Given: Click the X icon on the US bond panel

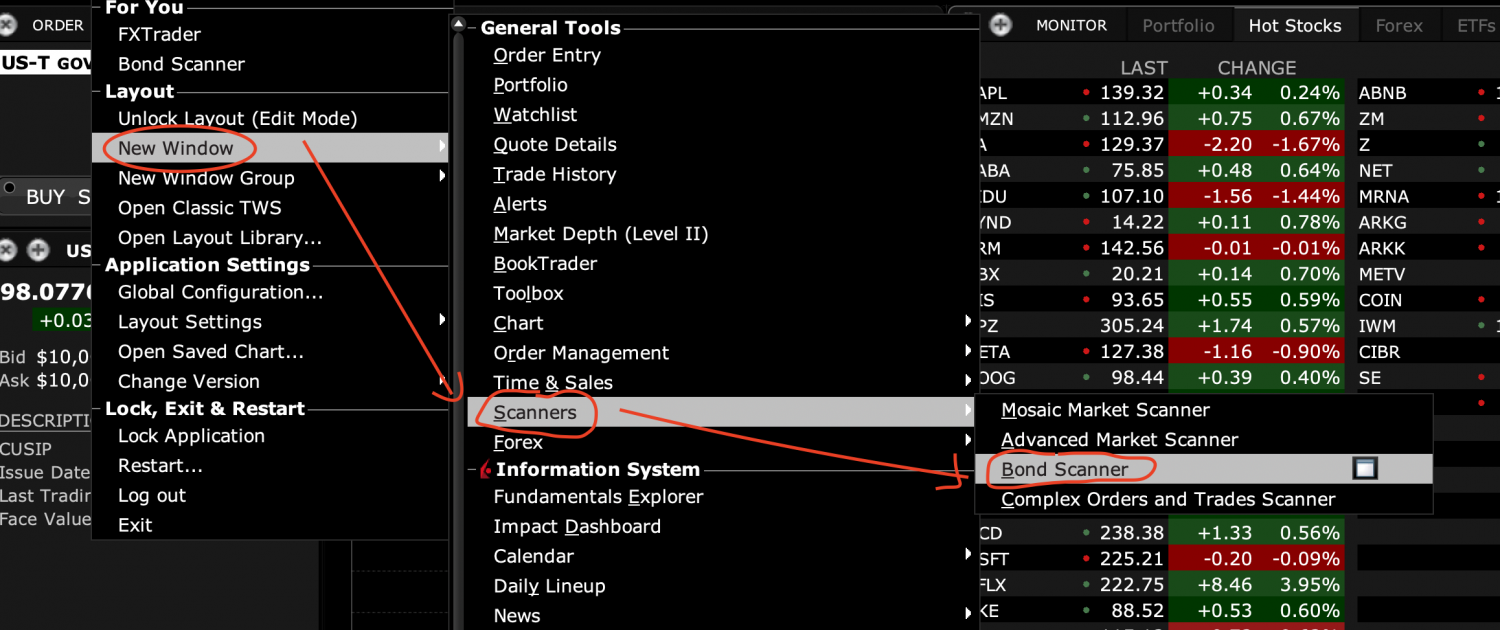Looking at the screenshot, I should 8,250.
